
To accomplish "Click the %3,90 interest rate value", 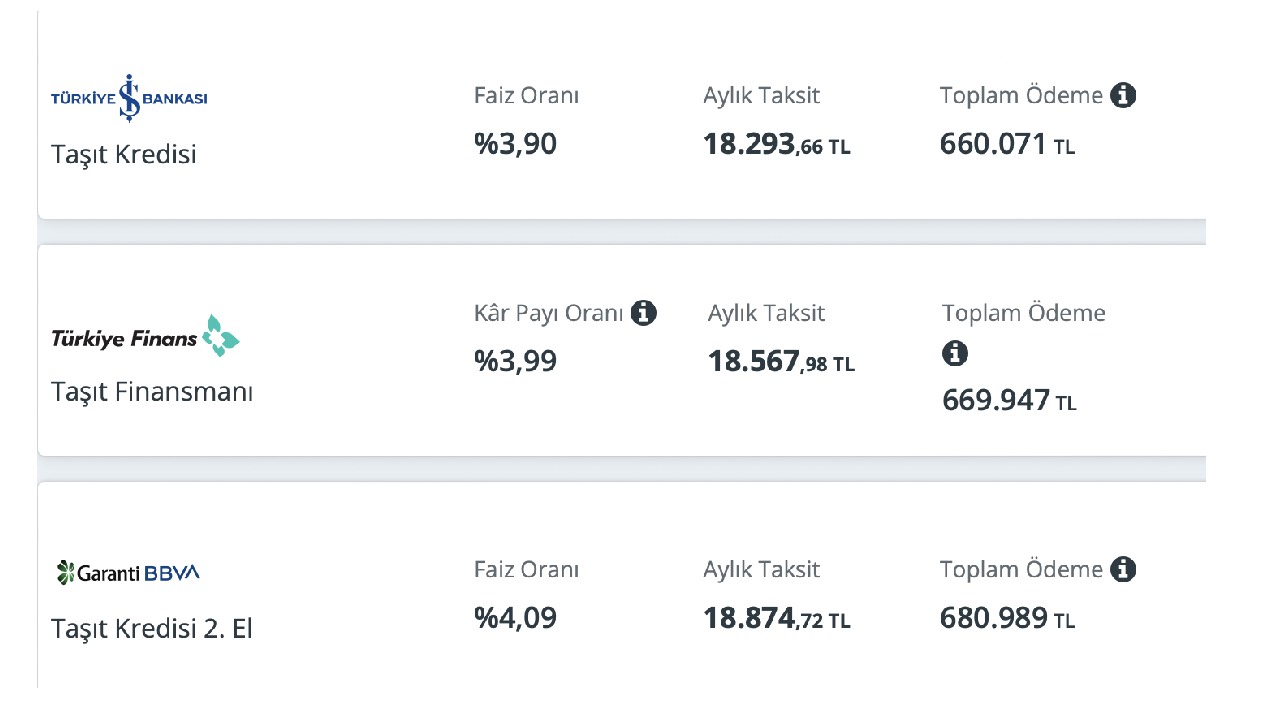I will point(515,145).
